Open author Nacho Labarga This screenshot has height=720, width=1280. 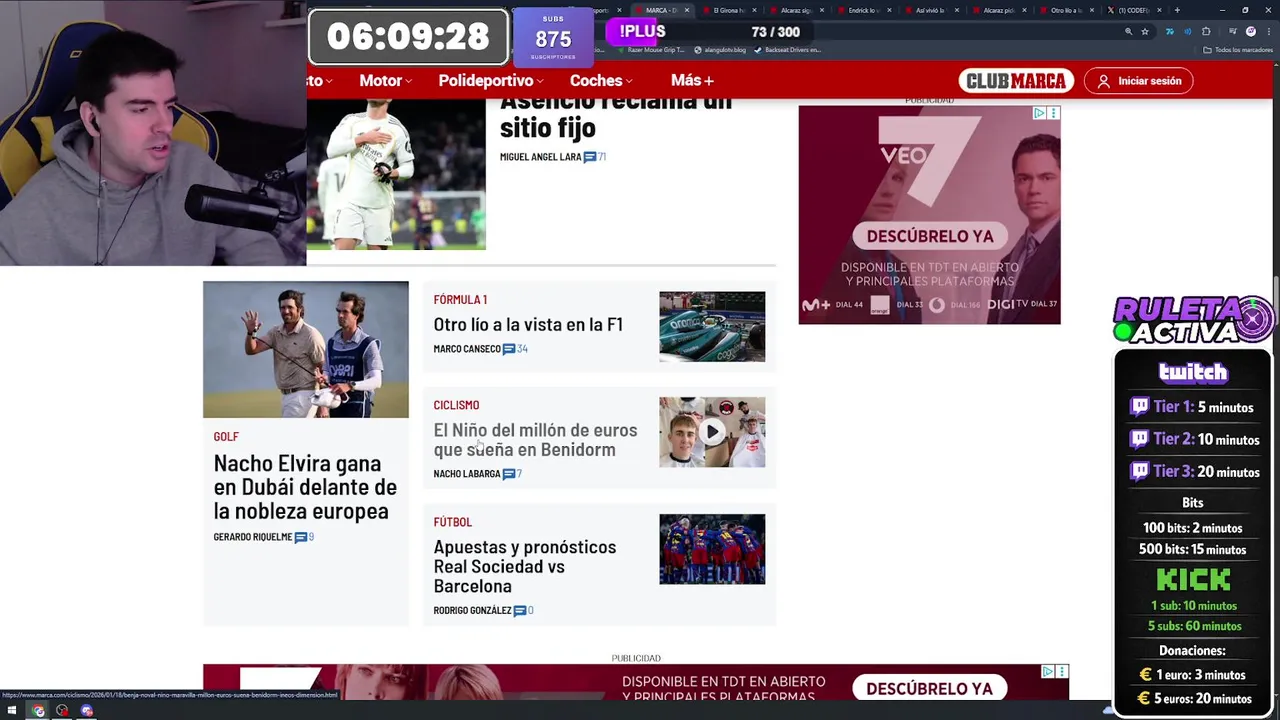[x=467, y=474]
